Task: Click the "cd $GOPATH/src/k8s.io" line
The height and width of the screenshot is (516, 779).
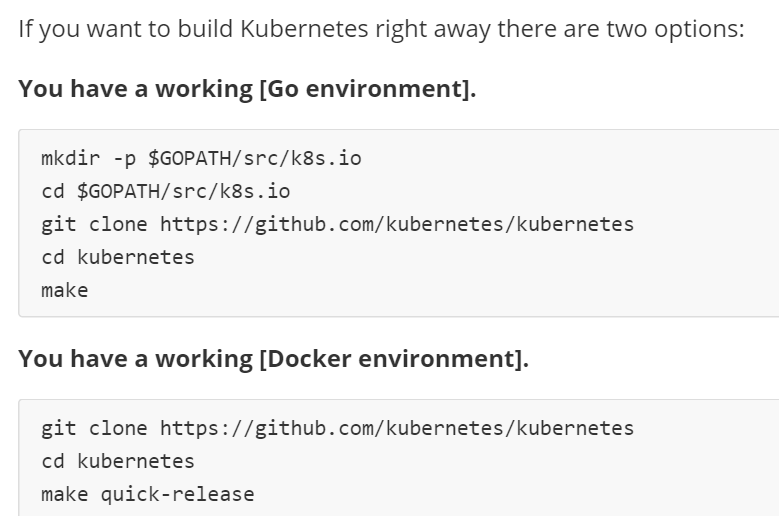Action: pos(165,191)
